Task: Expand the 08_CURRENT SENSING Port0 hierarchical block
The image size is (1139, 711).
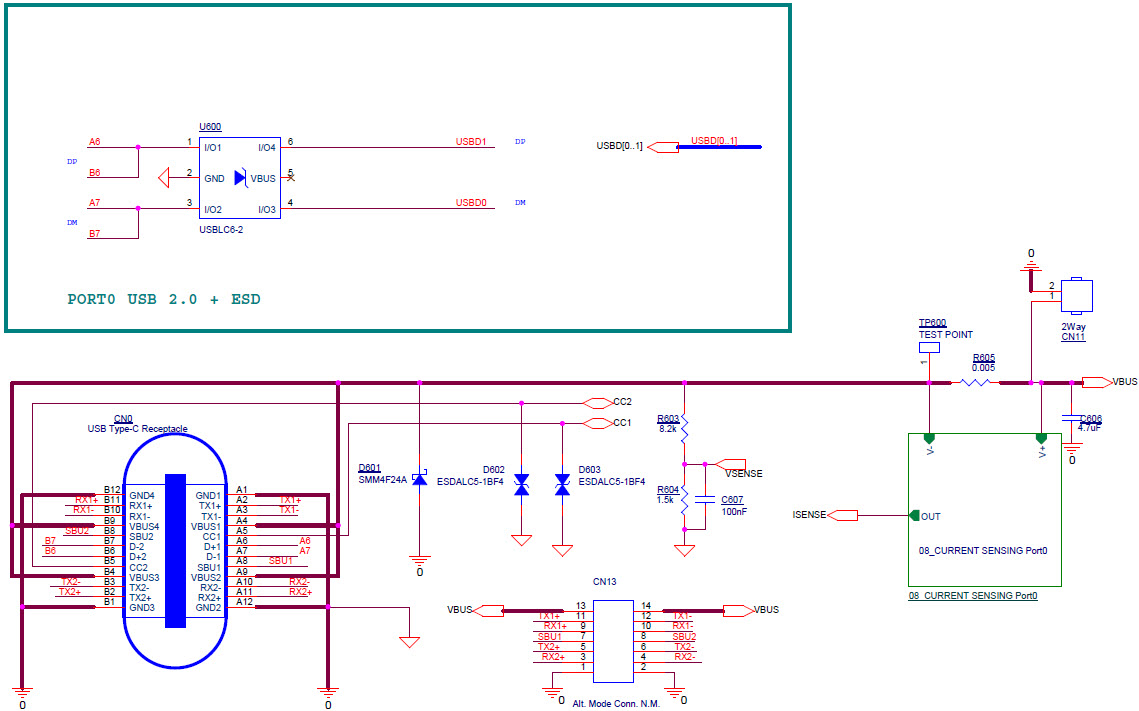Action: (983, 510)
